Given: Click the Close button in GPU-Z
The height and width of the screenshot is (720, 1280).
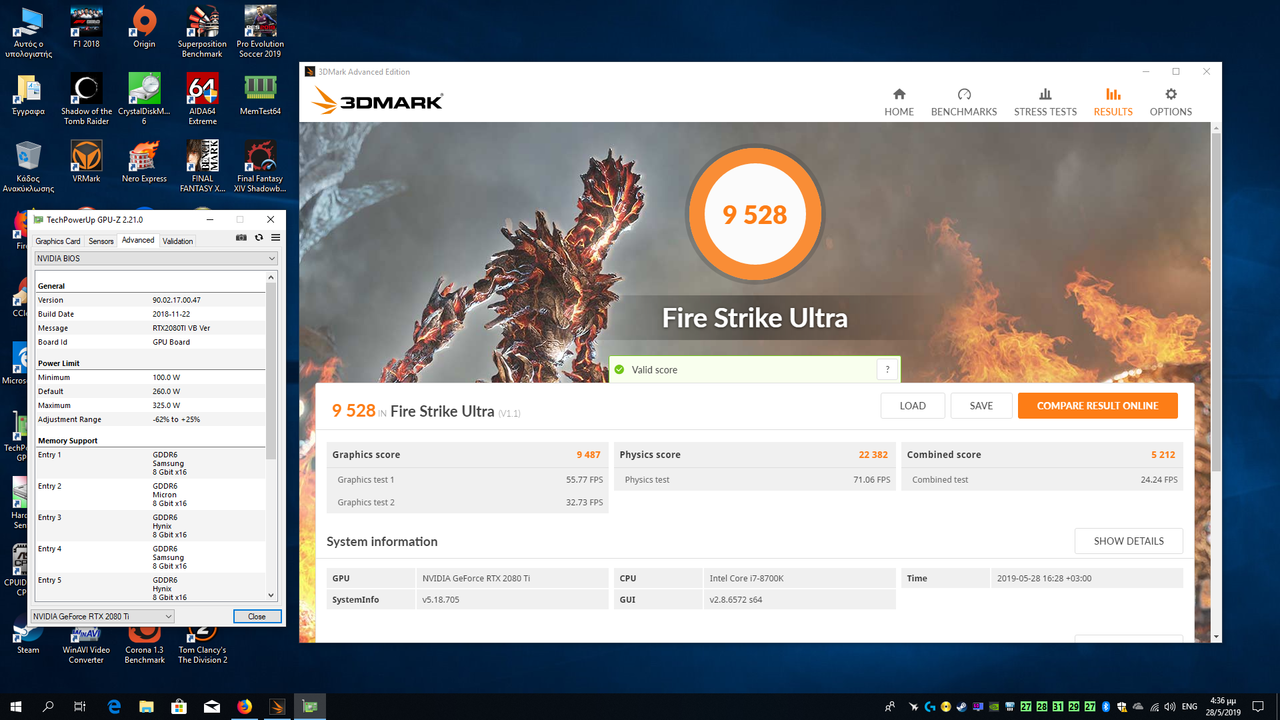Looking at the screenshot, I should pos(257,616).
